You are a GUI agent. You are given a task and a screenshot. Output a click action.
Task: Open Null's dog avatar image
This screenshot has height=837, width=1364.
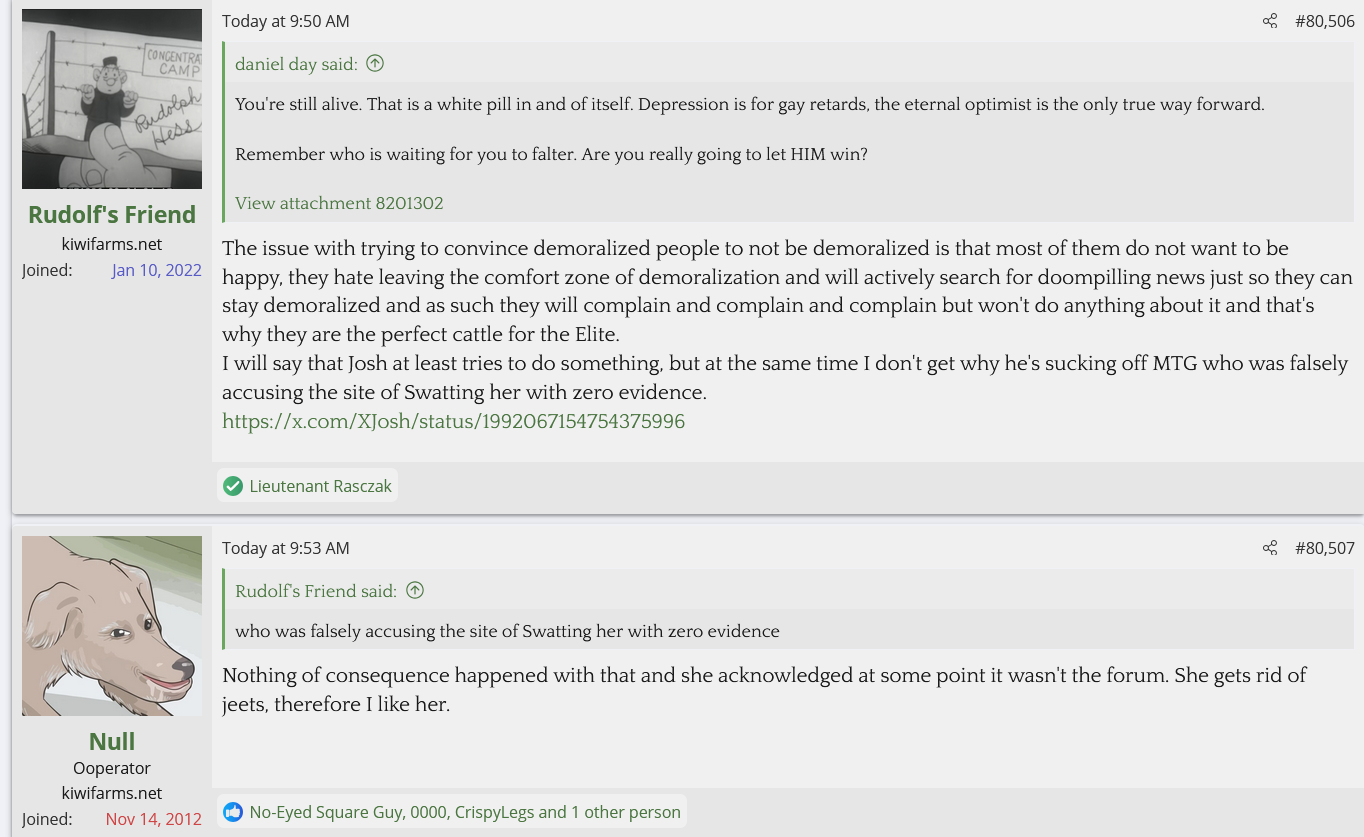112,625
